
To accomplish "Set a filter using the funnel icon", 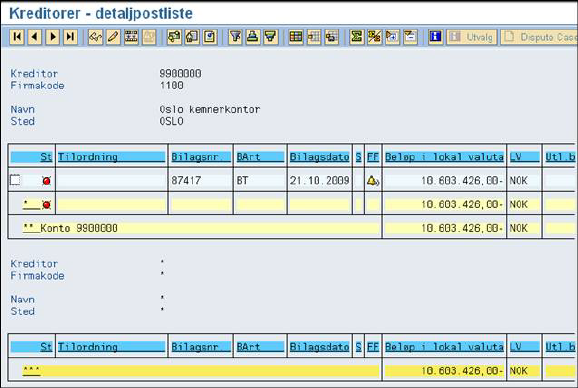I will click(x=235, y=36).
